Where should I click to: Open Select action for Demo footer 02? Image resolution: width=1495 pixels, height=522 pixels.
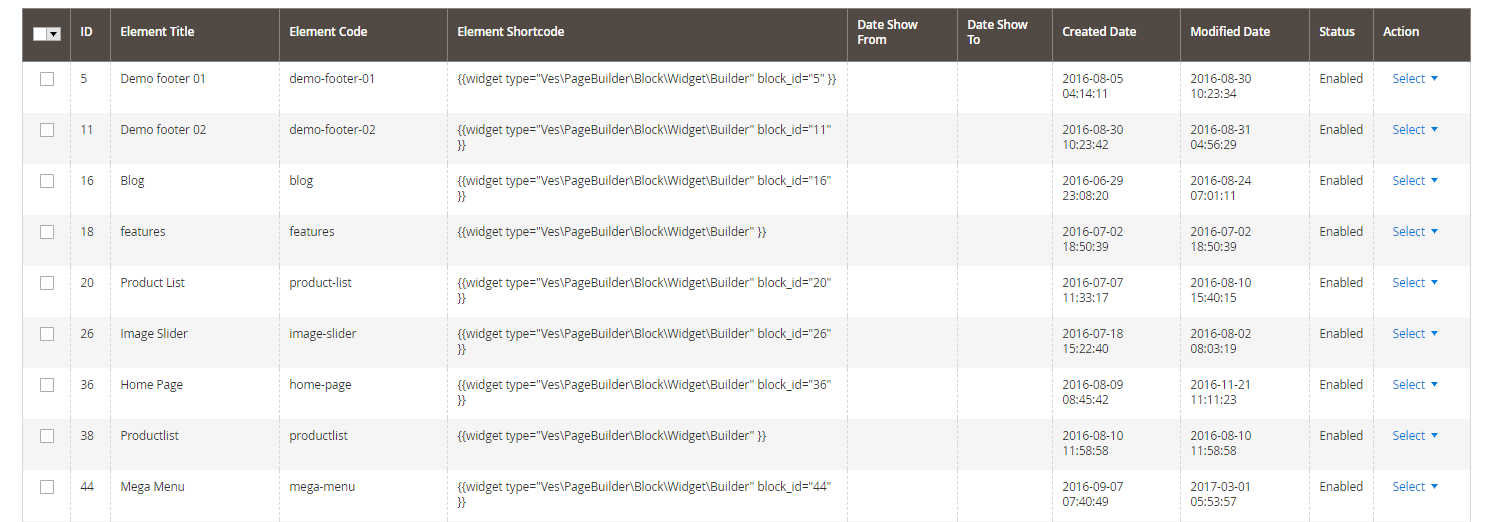pos(1415,130)
